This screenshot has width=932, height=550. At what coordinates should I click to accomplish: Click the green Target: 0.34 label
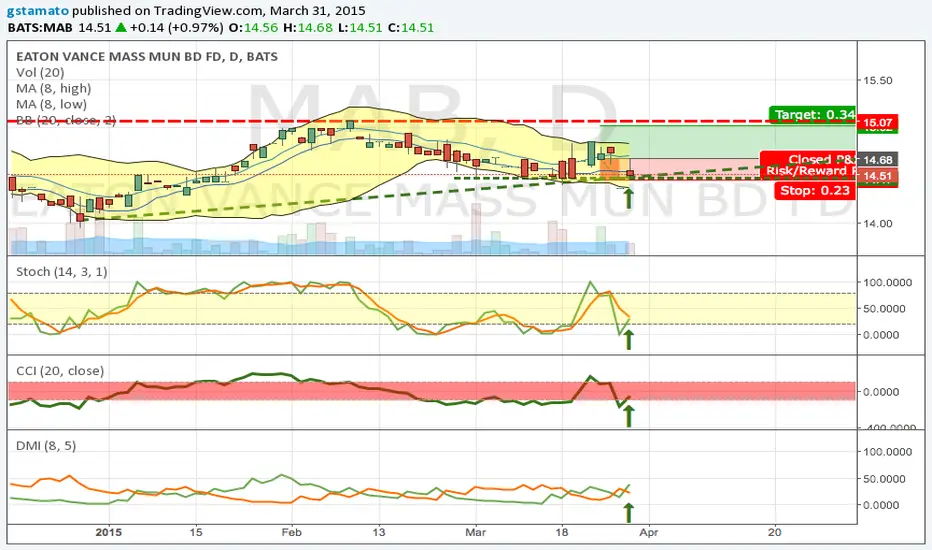[813, 114]
